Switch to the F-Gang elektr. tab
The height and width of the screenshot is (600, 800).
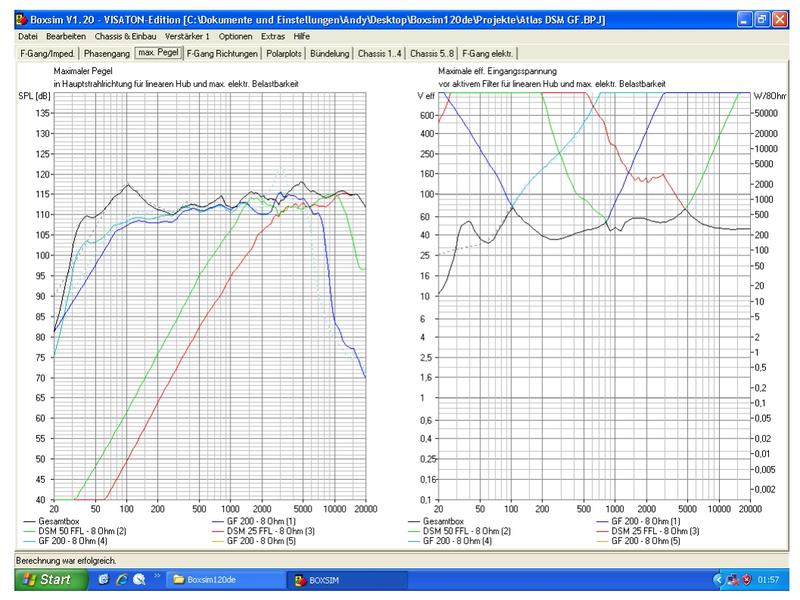point(487,52)
